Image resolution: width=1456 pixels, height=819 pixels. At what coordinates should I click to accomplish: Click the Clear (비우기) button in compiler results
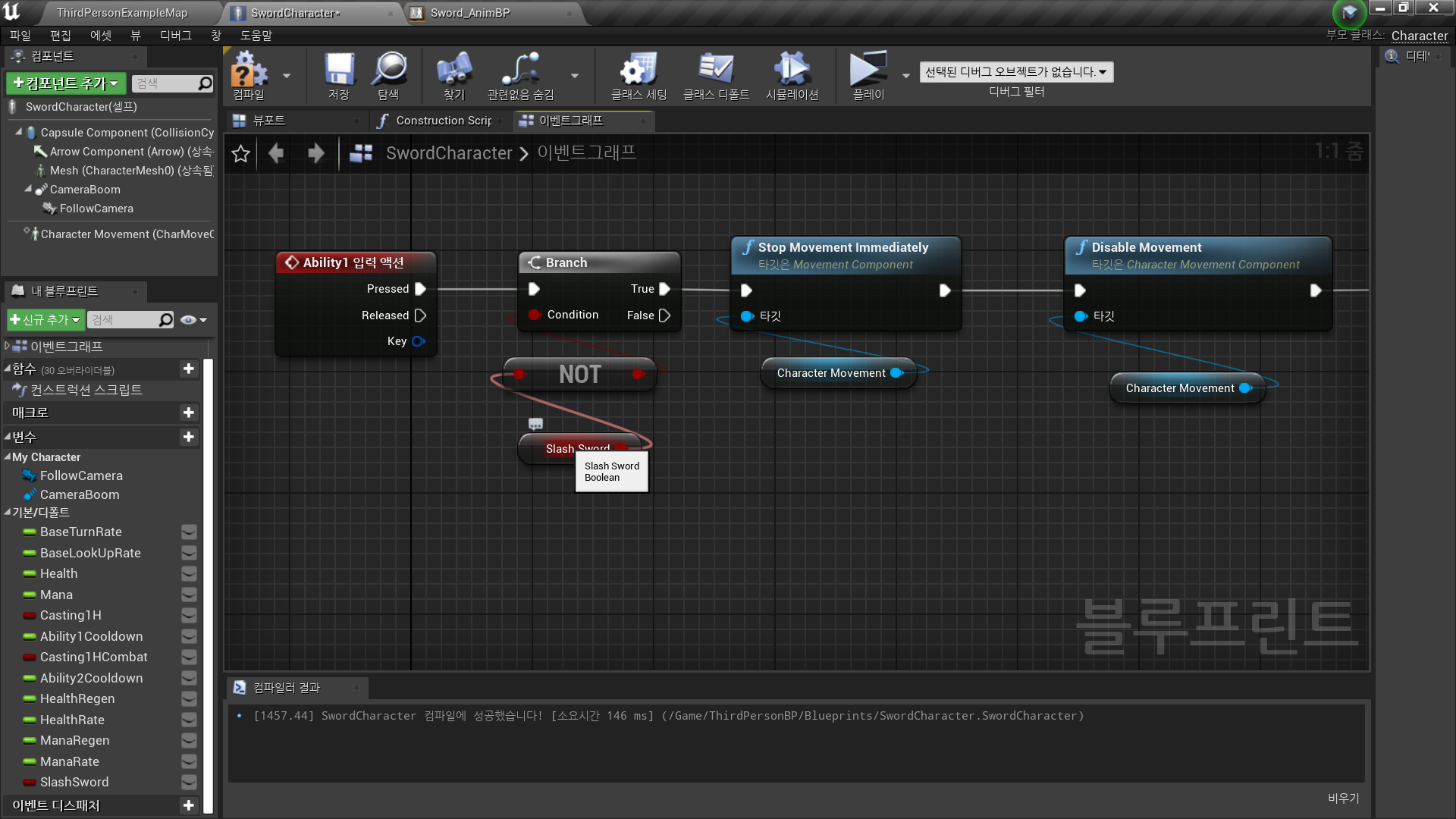point(1343,799)
